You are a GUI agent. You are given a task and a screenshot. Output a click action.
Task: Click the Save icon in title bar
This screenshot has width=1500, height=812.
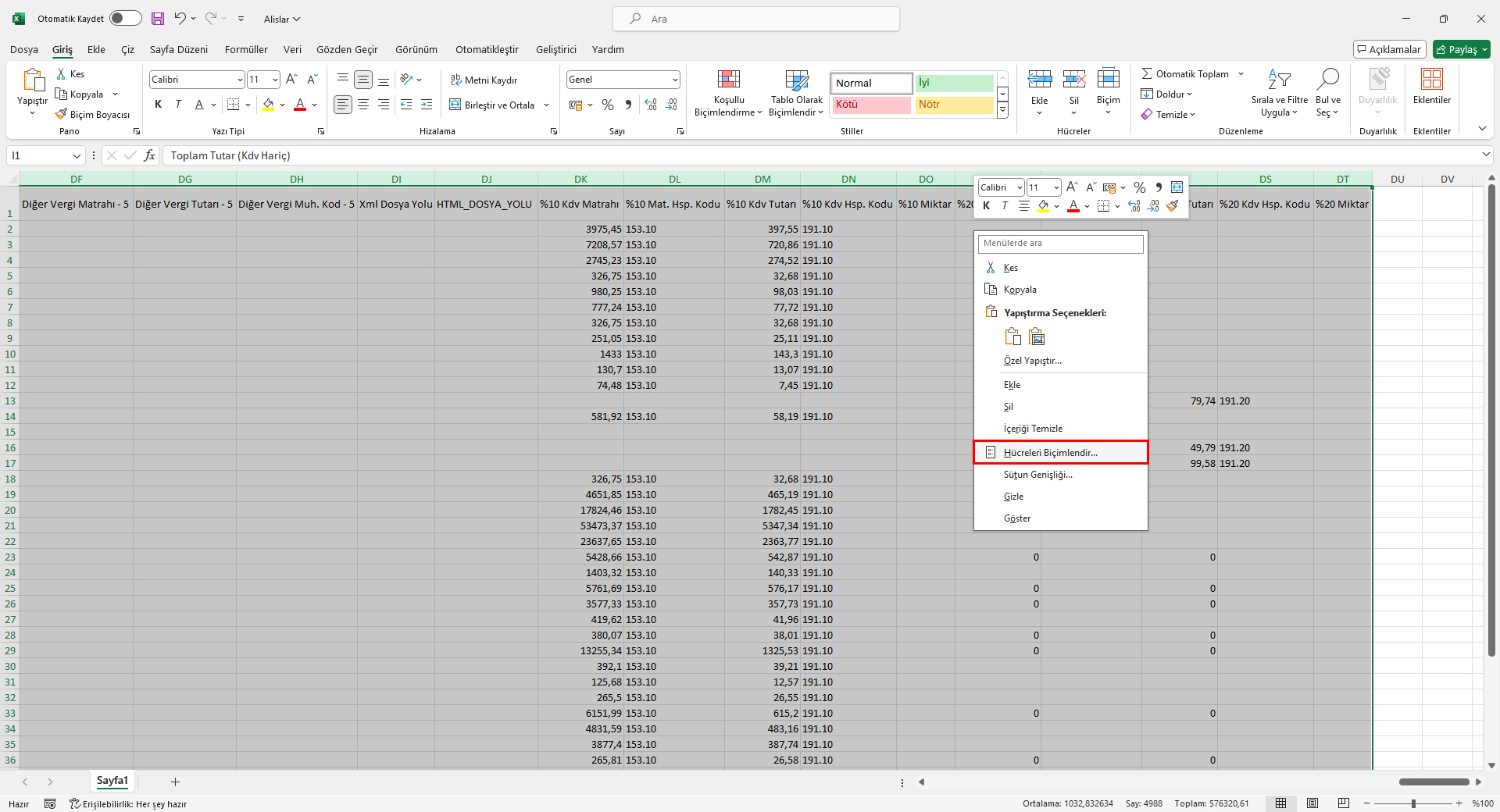[x=158, y=19]
